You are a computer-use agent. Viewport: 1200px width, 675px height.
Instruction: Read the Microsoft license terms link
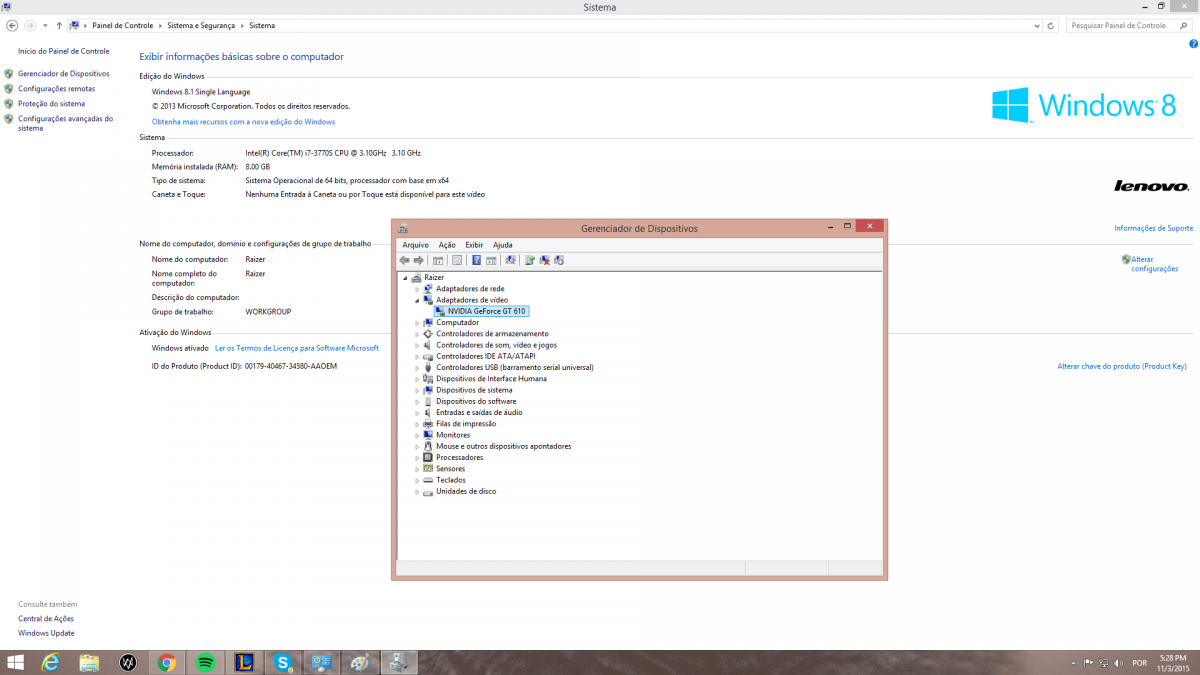click(x=297, y=348)
